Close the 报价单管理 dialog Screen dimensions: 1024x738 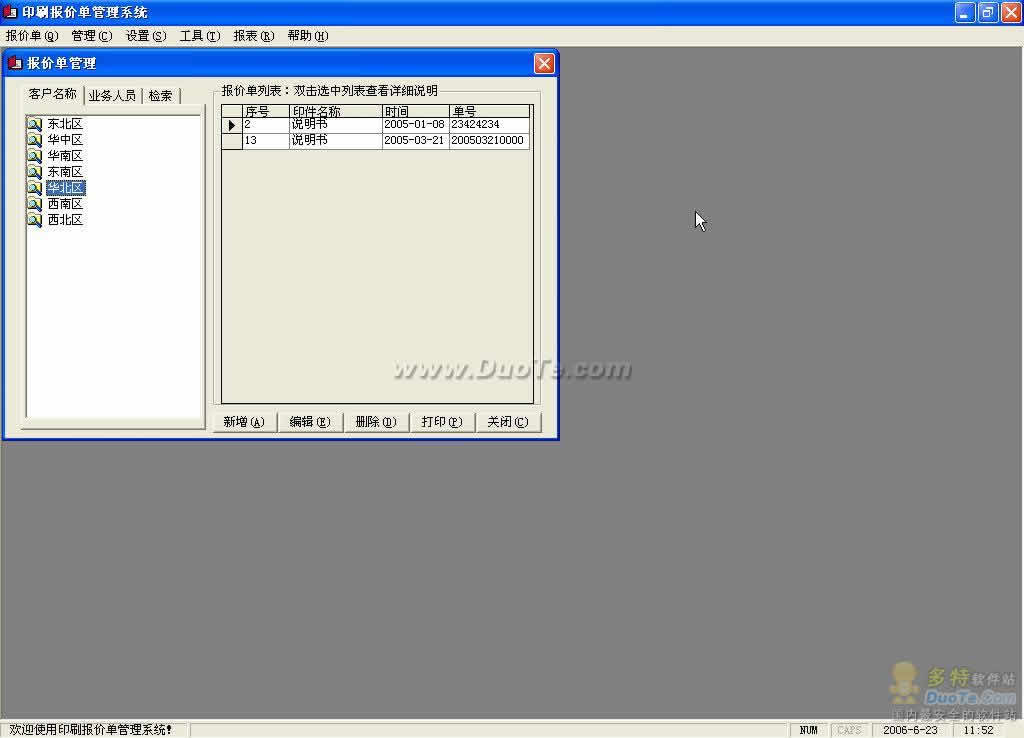544,63
